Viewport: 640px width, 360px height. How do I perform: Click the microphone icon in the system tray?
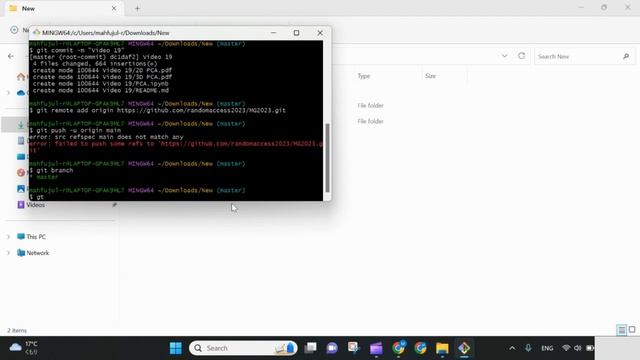[x=528, y=348]
